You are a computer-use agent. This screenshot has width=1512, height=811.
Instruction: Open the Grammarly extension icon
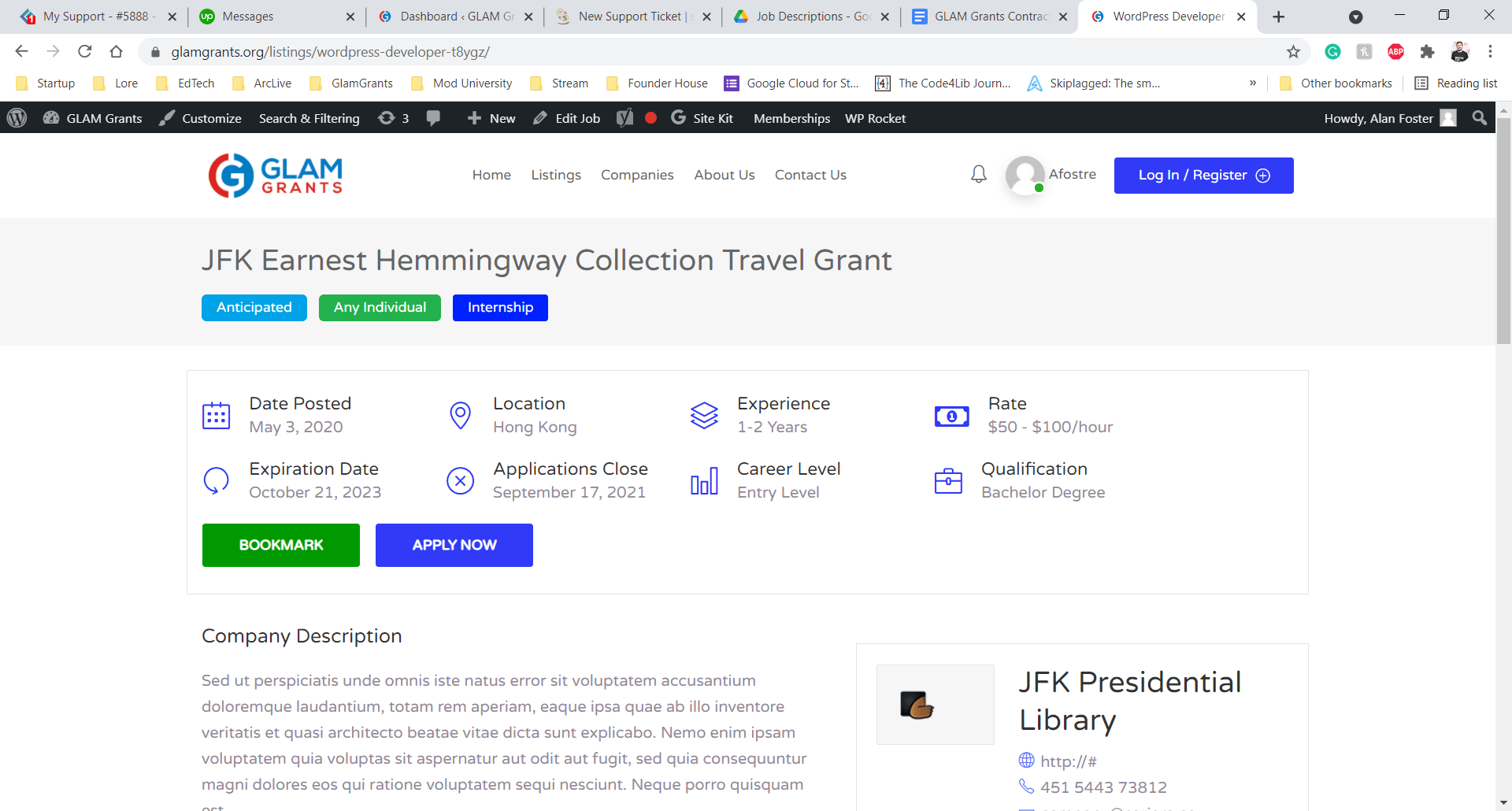[x=1332, y=52]
